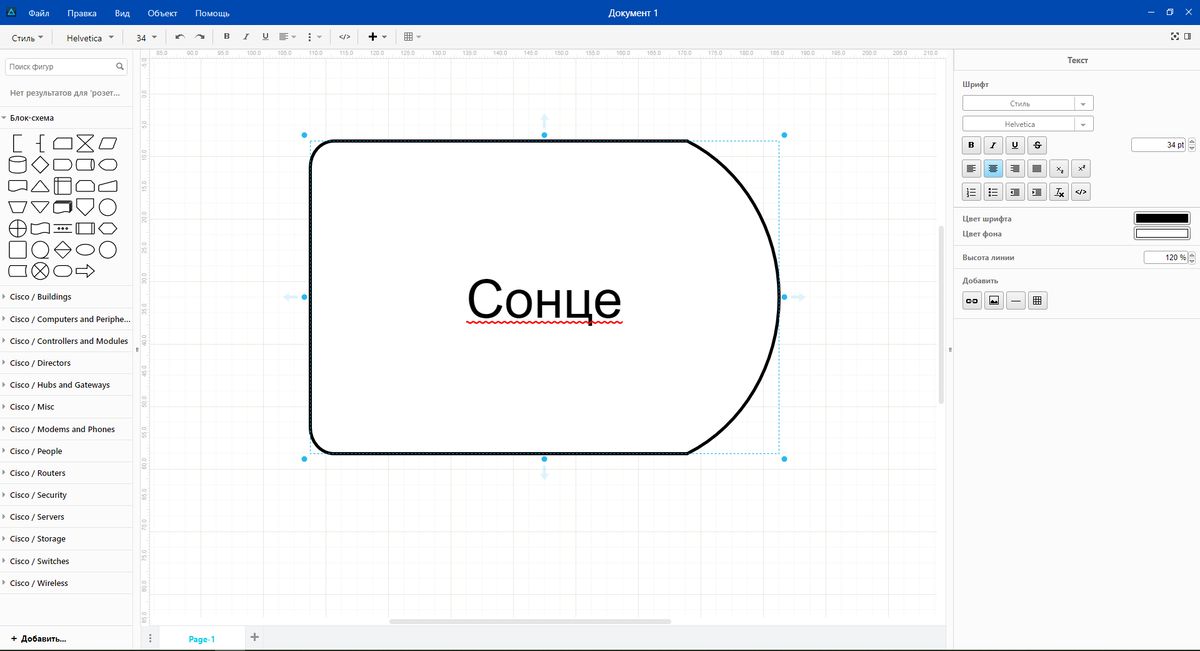This screenshot has height=651, width=1200.
Task: Insert a link from Добавить section
Action: pos(971,300)
